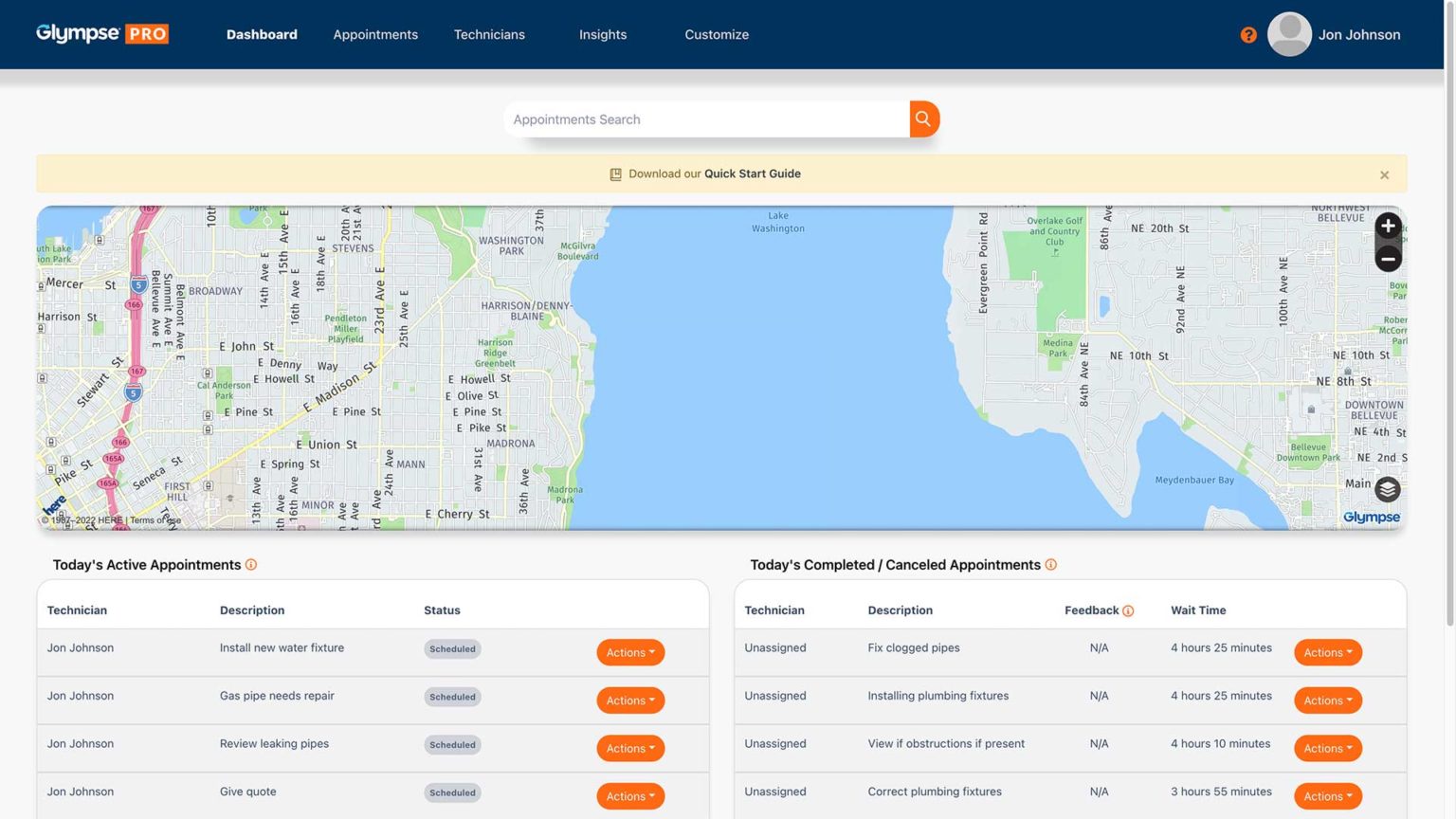The height and width of the screenshot is (819, 1456).
Task: Click the info icon beside Today's Active Appointments
Action: pos(251,564)
